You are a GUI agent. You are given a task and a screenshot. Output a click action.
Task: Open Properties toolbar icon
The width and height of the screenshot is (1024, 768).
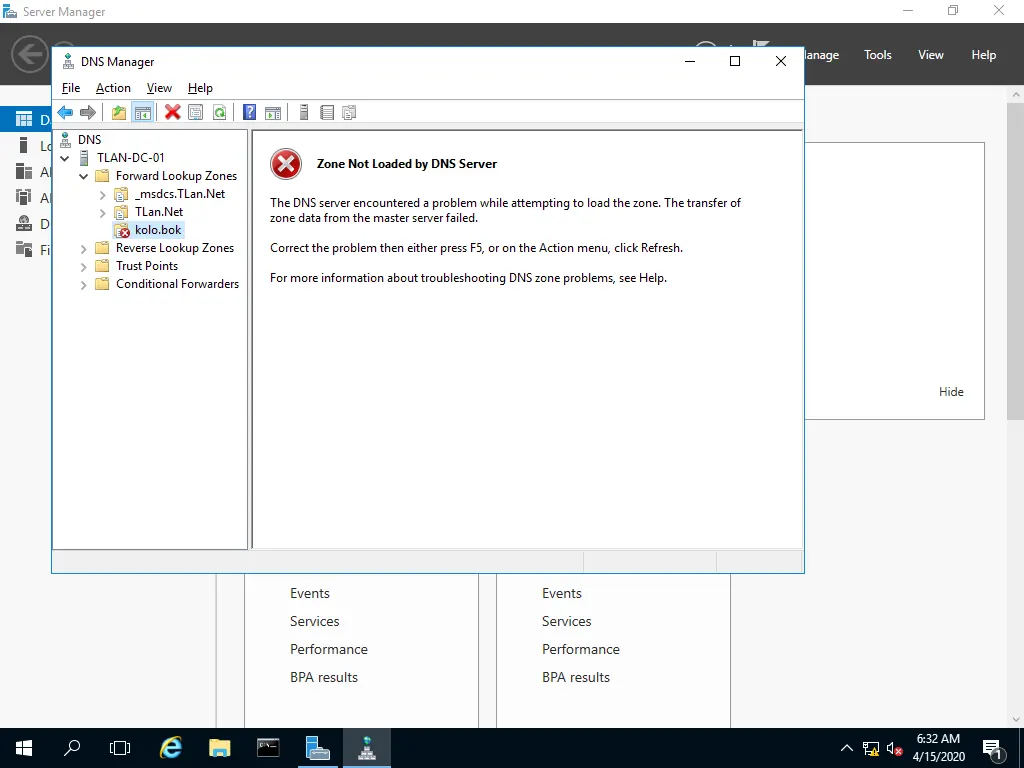(195, 112)
